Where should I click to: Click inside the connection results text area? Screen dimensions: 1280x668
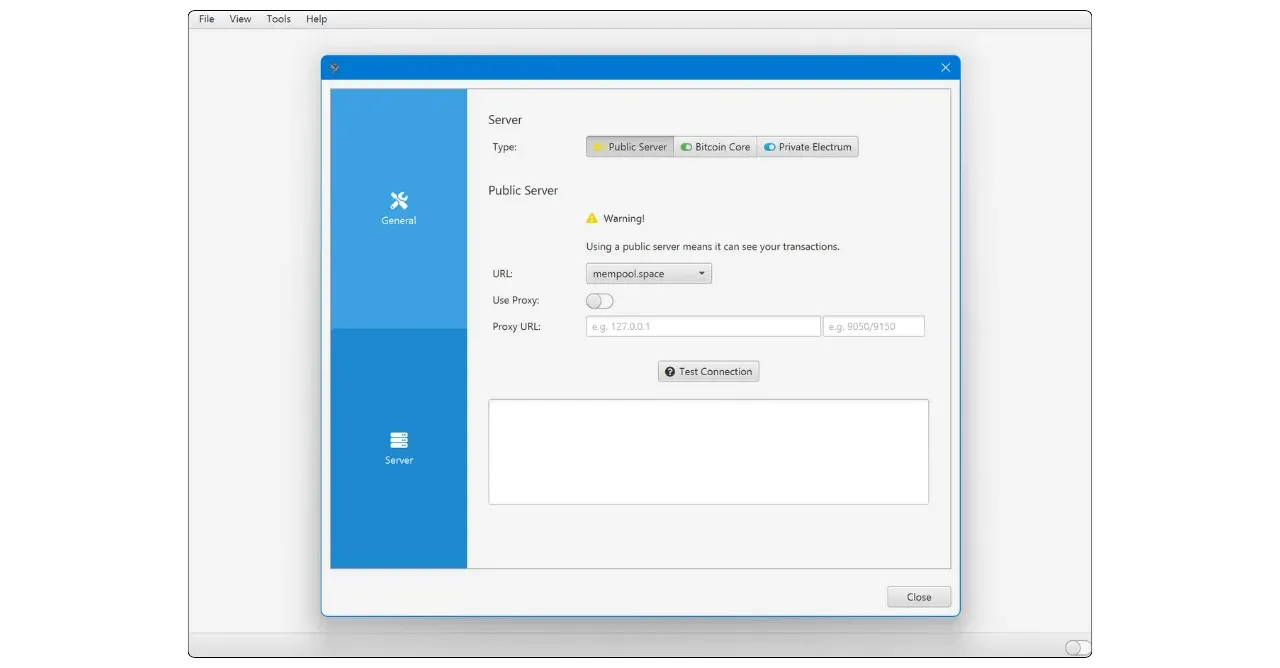708,452
